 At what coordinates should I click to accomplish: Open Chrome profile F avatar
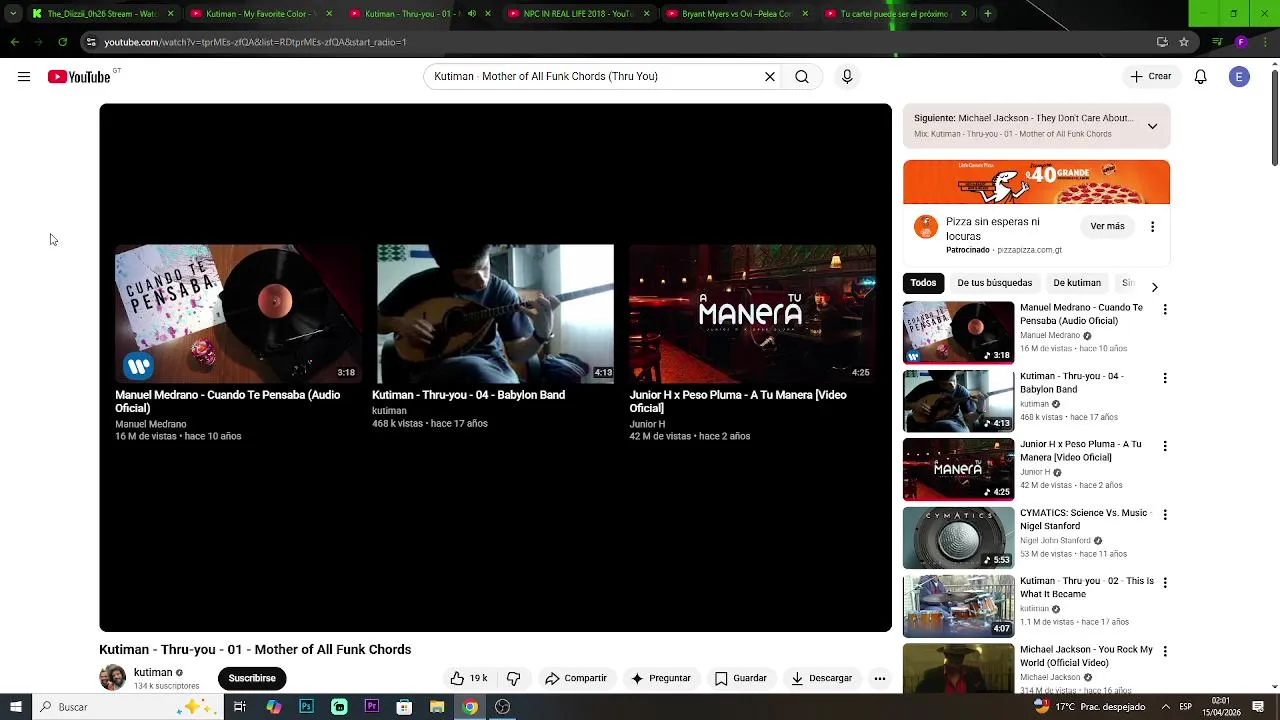tap(1241, 42)
